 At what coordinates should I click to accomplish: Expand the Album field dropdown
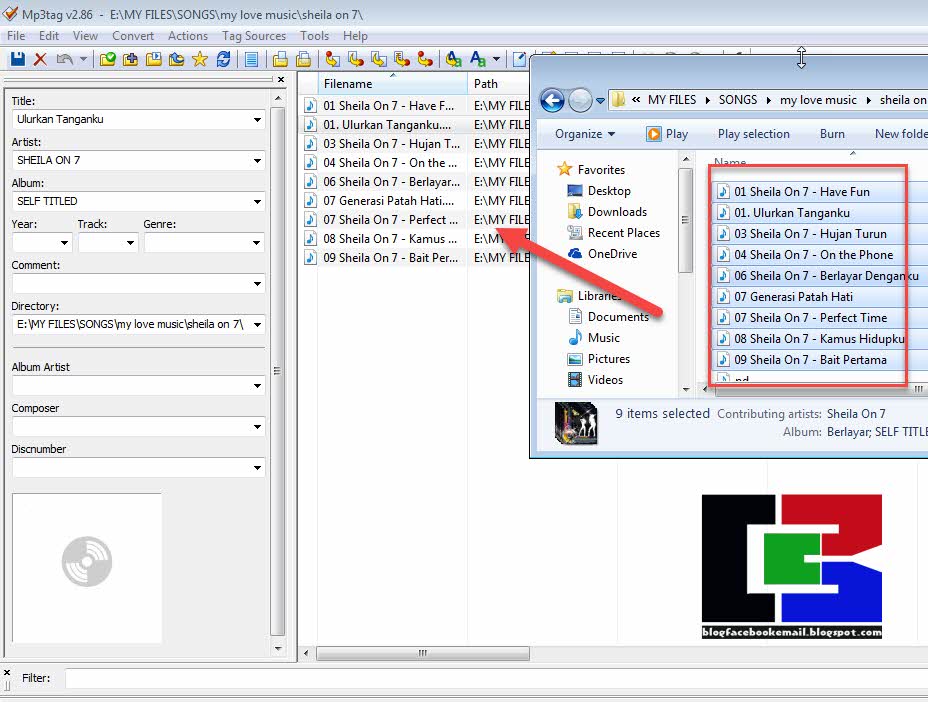pos(257,201)
